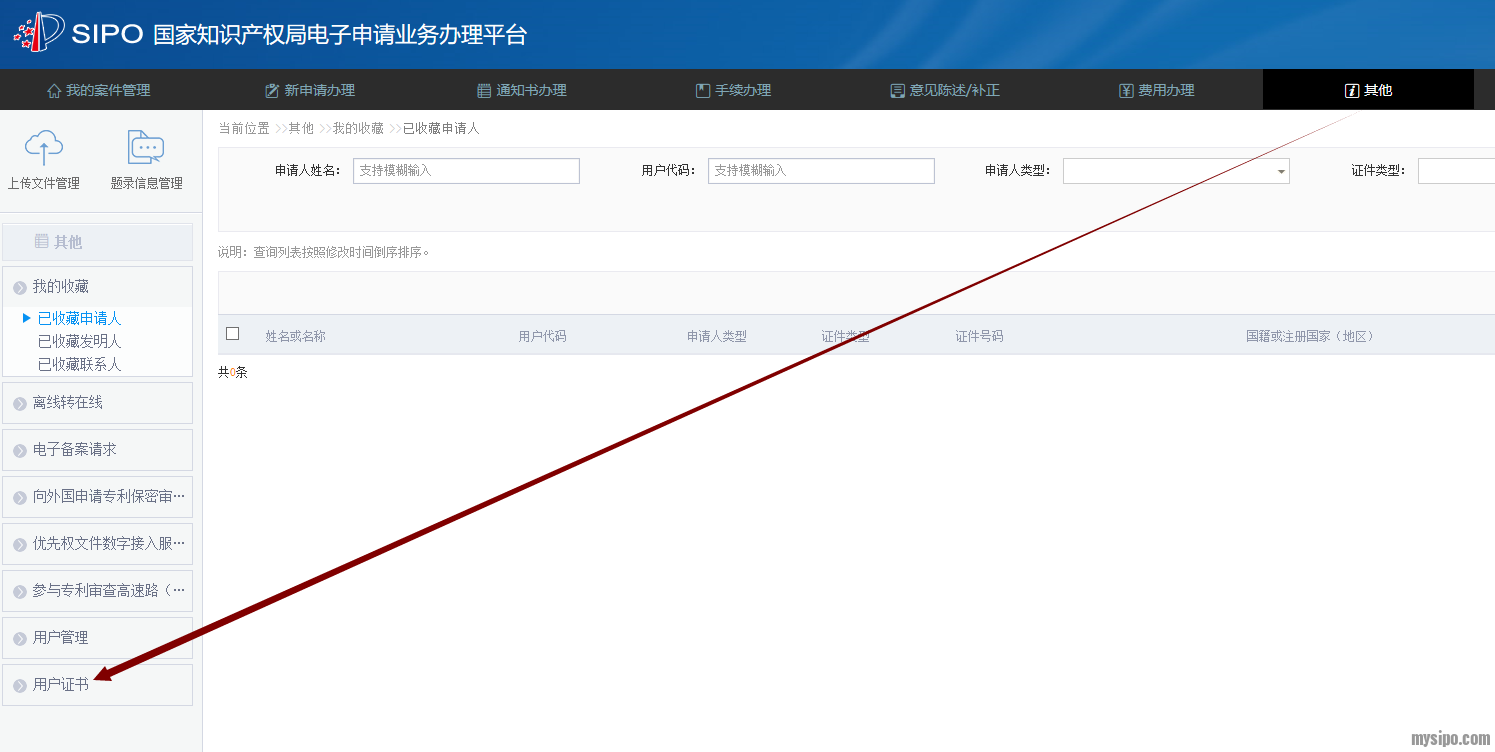Open the 通知书办理 tab
The height and width of the screenshot is (752, 1495).
[522, 90]
